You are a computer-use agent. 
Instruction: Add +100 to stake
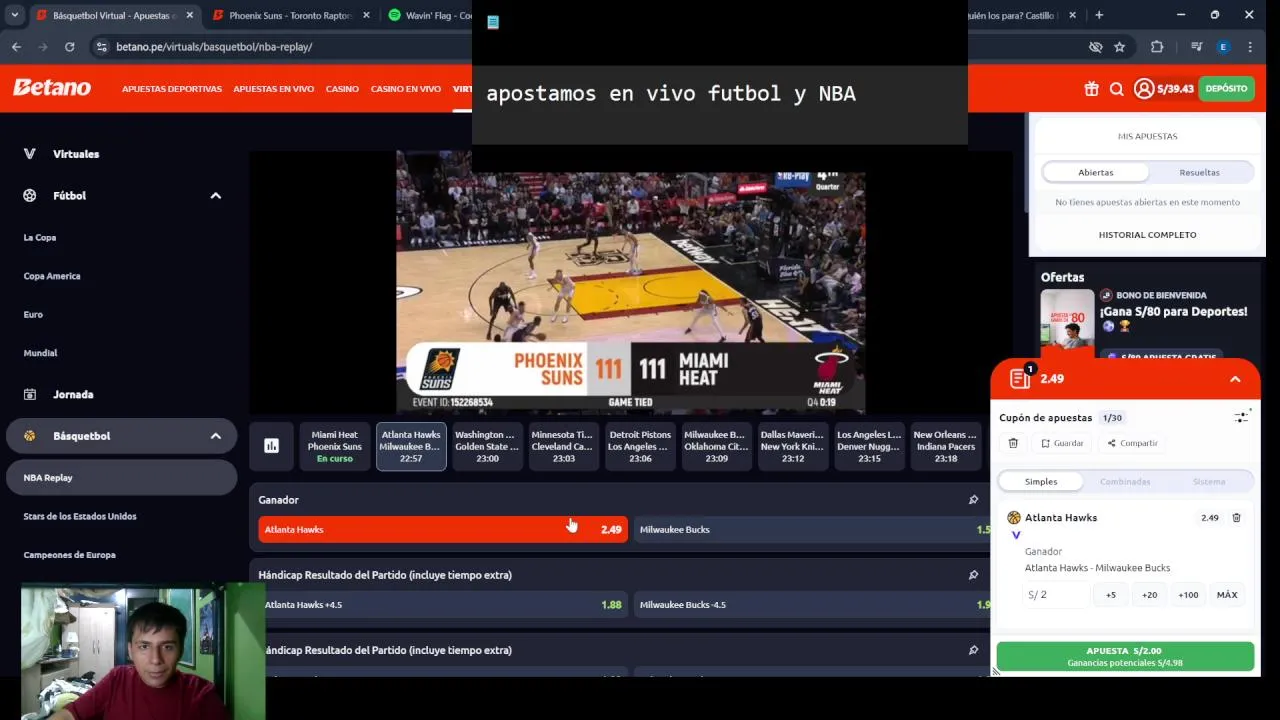pyautogui.click(x=1188, y=595)
